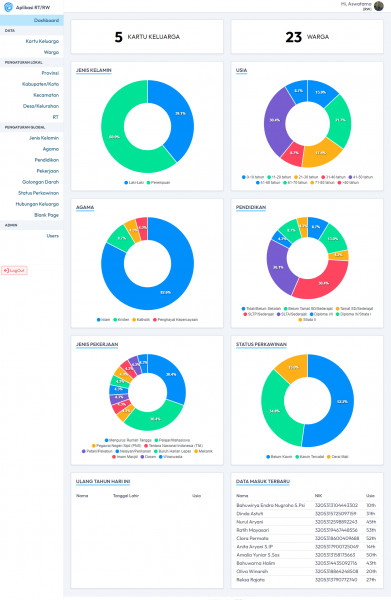Open Kecamatan in the sidebar
The height and width of the screenshot is (600, 391).
tap(46, 95)
